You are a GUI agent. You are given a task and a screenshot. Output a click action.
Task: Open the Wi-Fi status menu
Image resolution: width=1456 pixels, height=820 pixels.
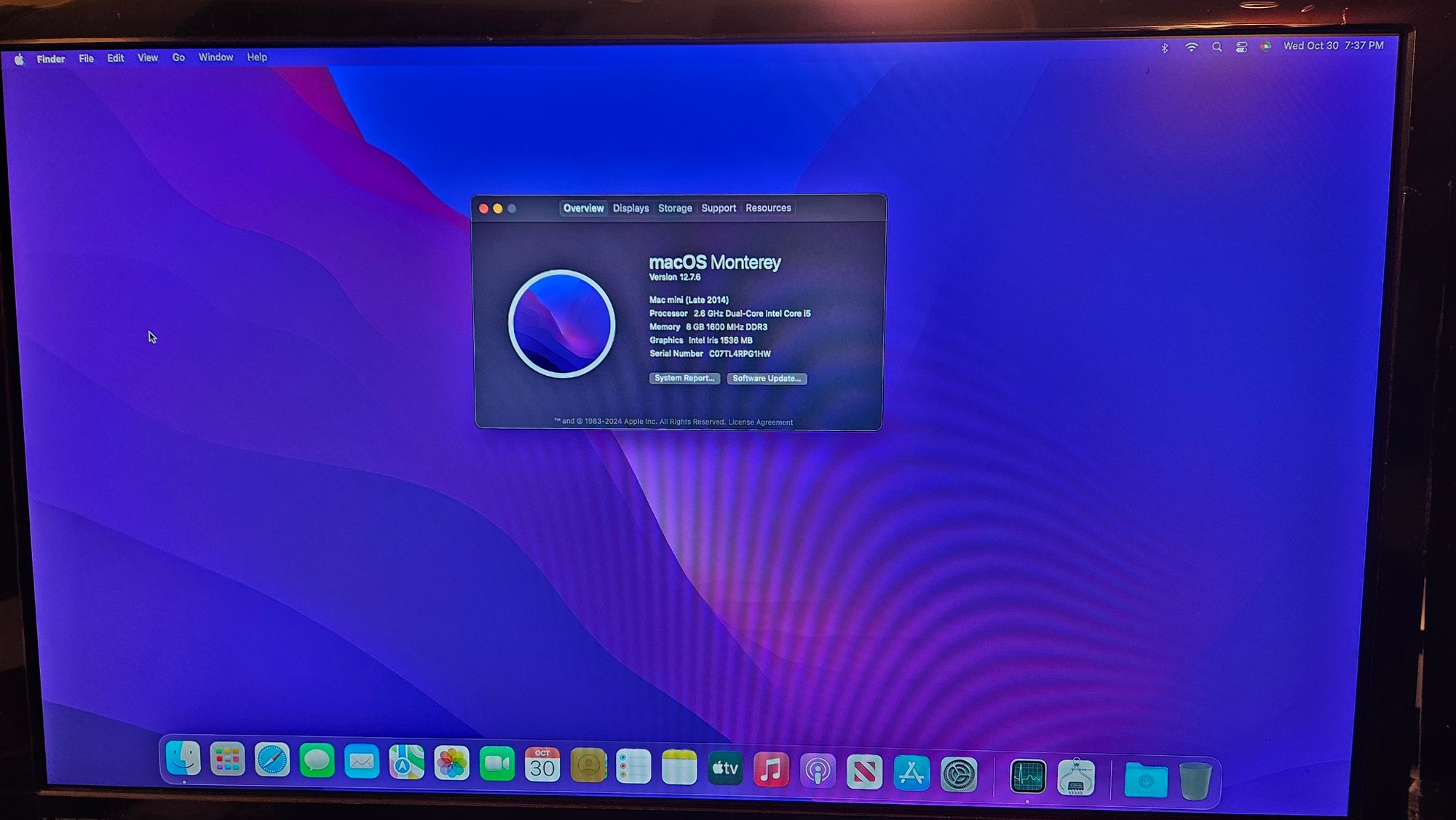point(1191,47)
